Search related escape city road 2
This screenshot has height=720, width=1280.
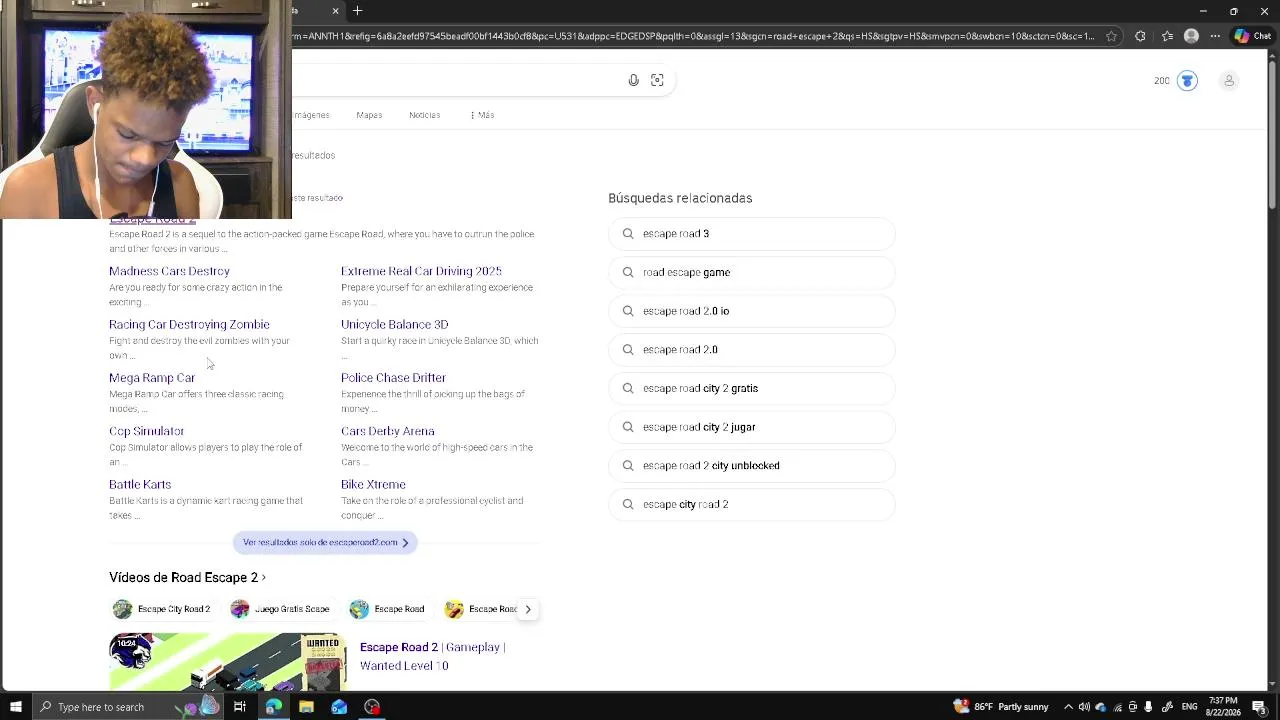point(751,504)
